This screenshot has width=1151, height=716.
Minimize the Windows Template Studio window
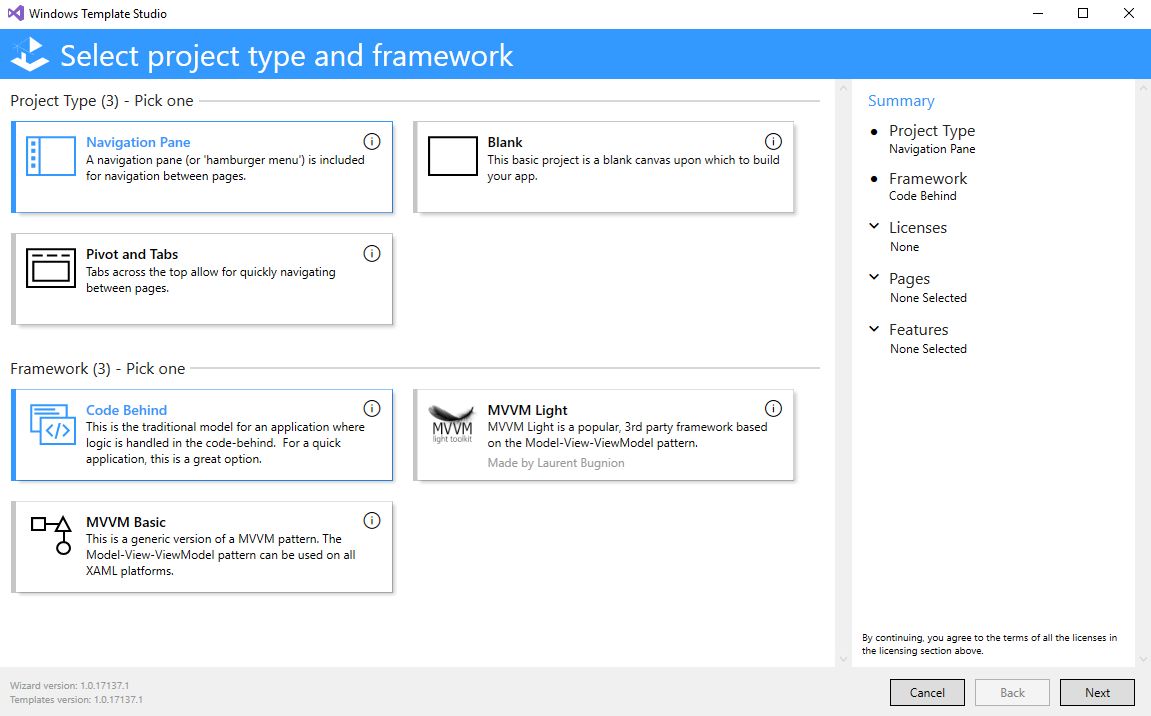coord(1038,13)
